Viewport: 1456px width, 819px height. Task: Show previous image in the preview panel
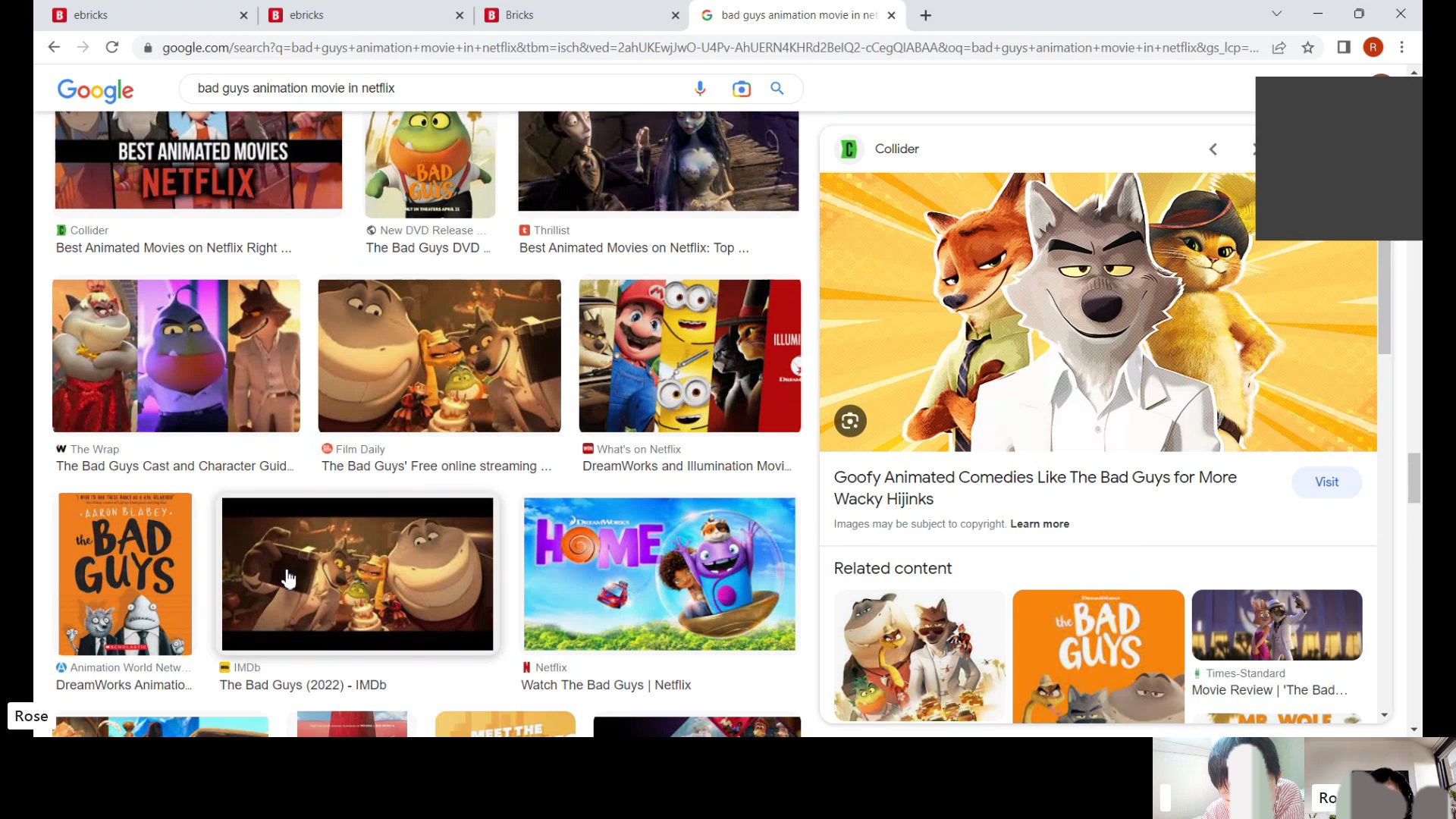point(1213,149)
